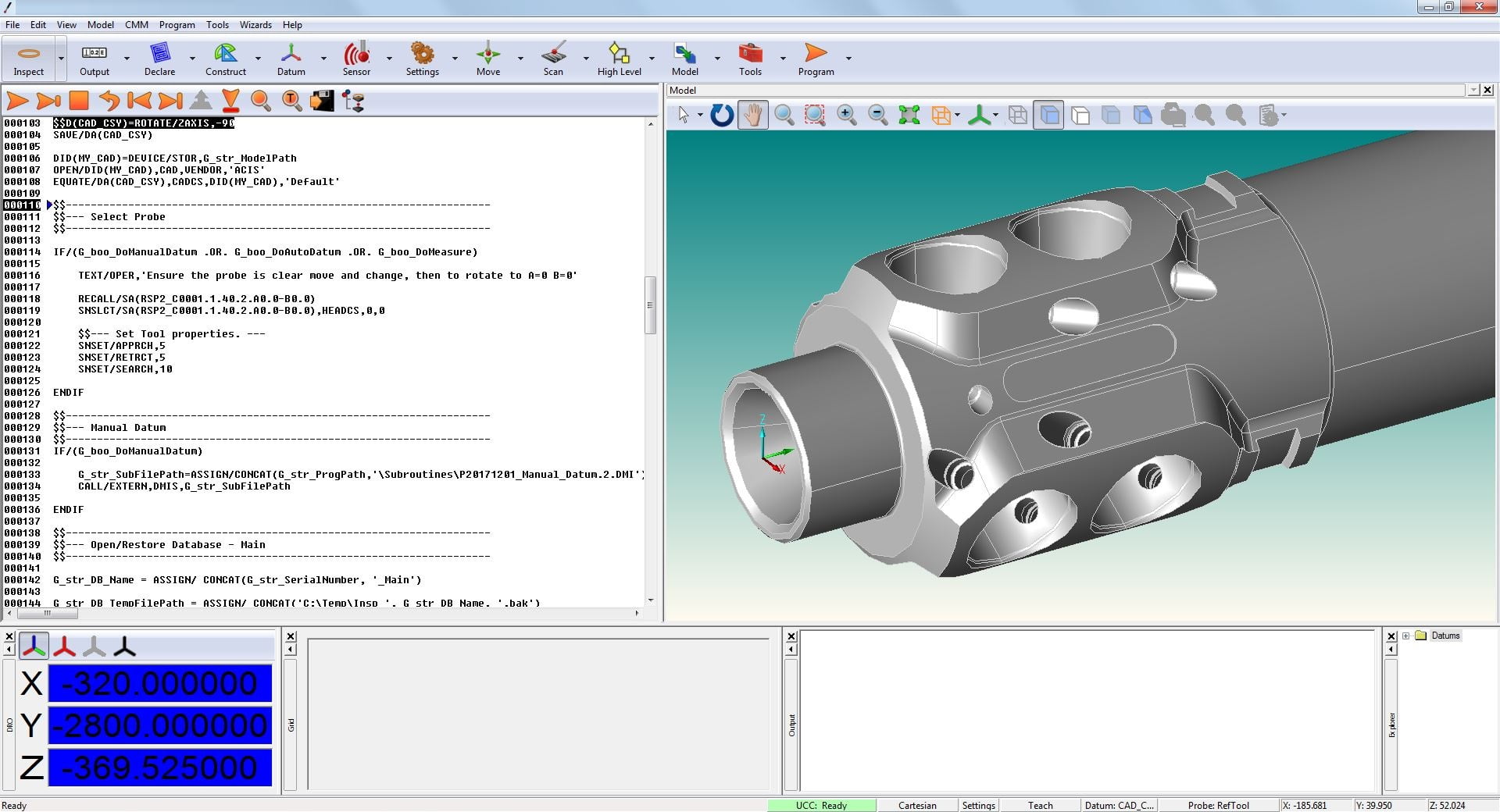Save the program with the disk icon
Viewport: 1500px width, 812px height.
(323, 101)
